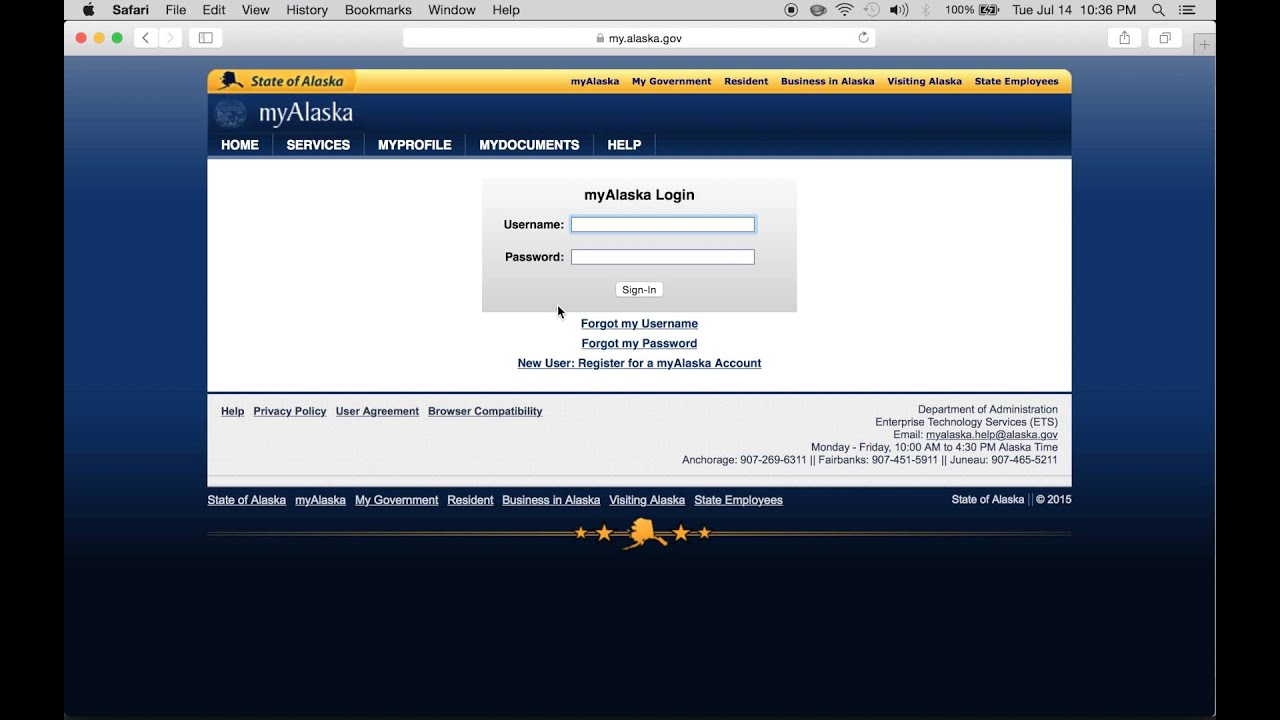Reload page using refresh icon

click(x=864, y=38)
